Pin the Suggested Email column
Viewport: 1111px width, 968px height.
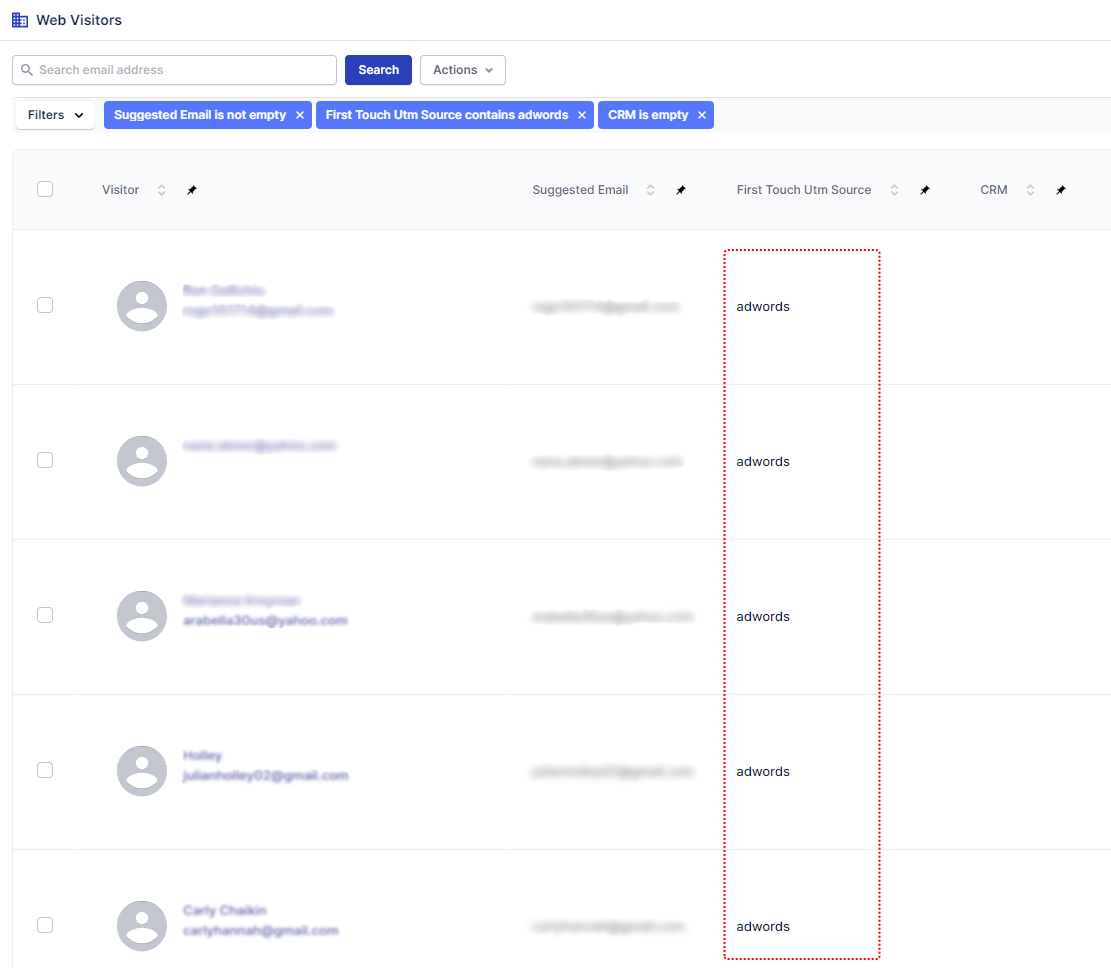[x=681, y=190]
